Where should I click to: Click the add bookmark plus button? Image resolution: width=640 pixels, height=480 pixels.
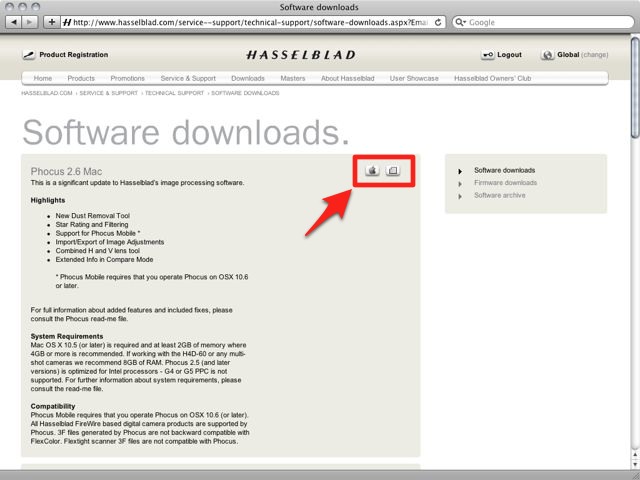(x=52, y=22)
